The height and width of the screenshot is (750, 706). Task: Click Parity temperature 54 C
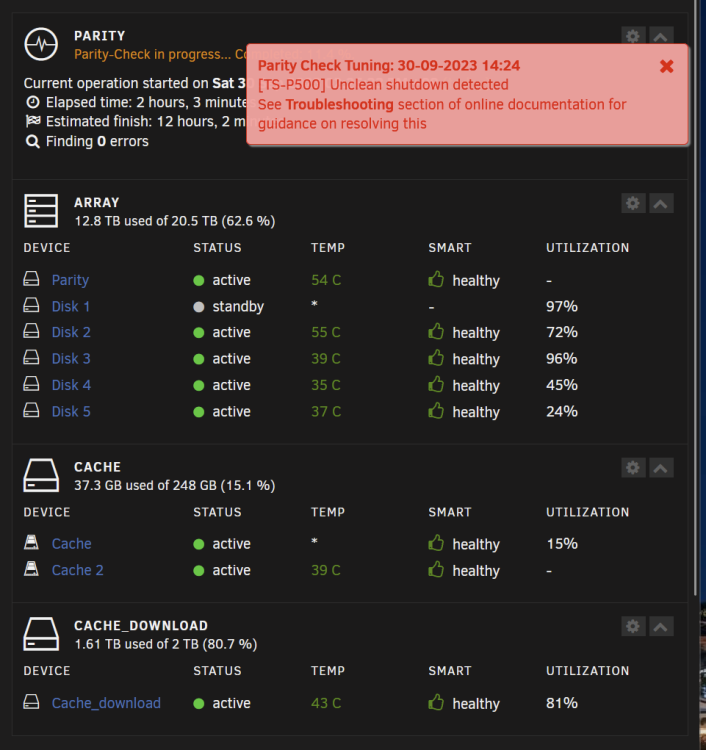[326, 280]
